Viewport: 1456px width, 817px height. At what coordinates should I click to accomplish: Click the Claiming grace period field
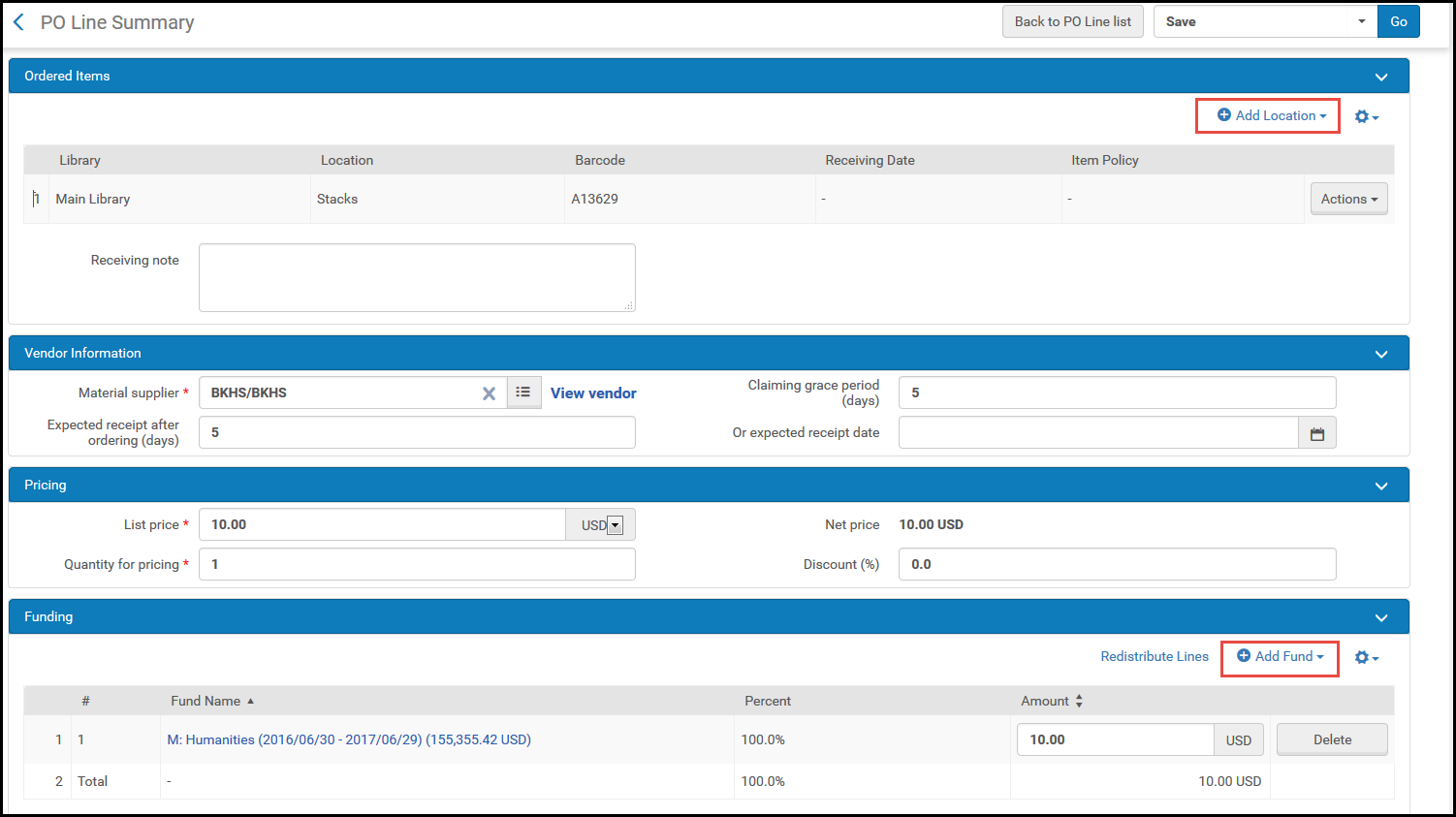1117,393
